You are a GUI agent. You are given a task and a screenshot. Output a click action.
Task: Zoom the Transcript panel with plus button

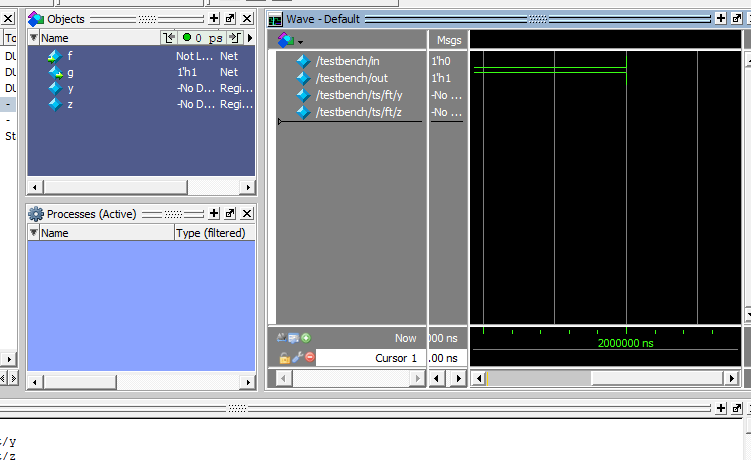720,408
